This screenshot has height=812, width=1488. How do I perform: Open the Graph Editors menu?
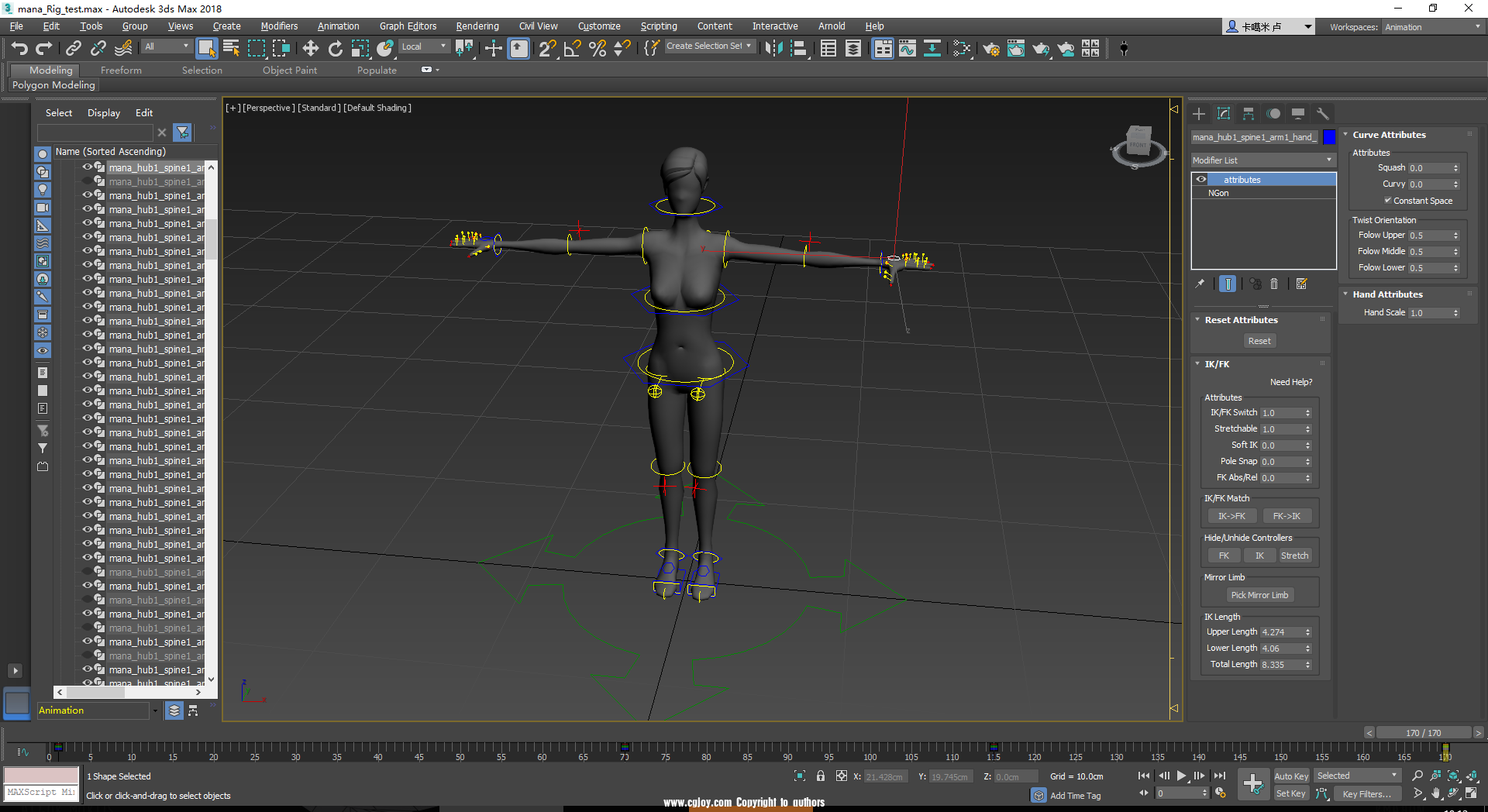point(408,26)
